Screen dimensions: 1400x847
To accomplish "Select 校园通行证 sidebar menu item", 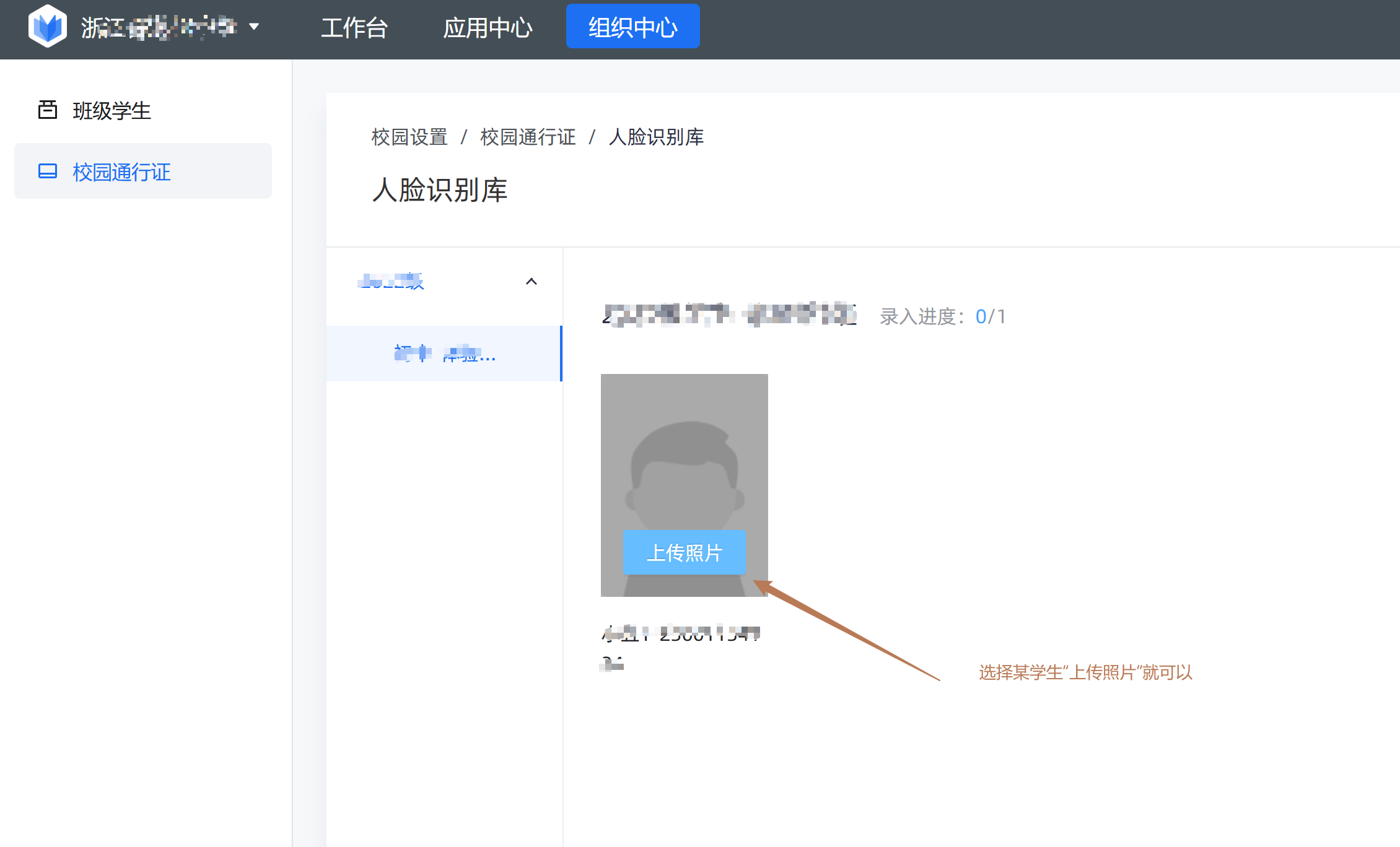I will (x=121, y=172).
